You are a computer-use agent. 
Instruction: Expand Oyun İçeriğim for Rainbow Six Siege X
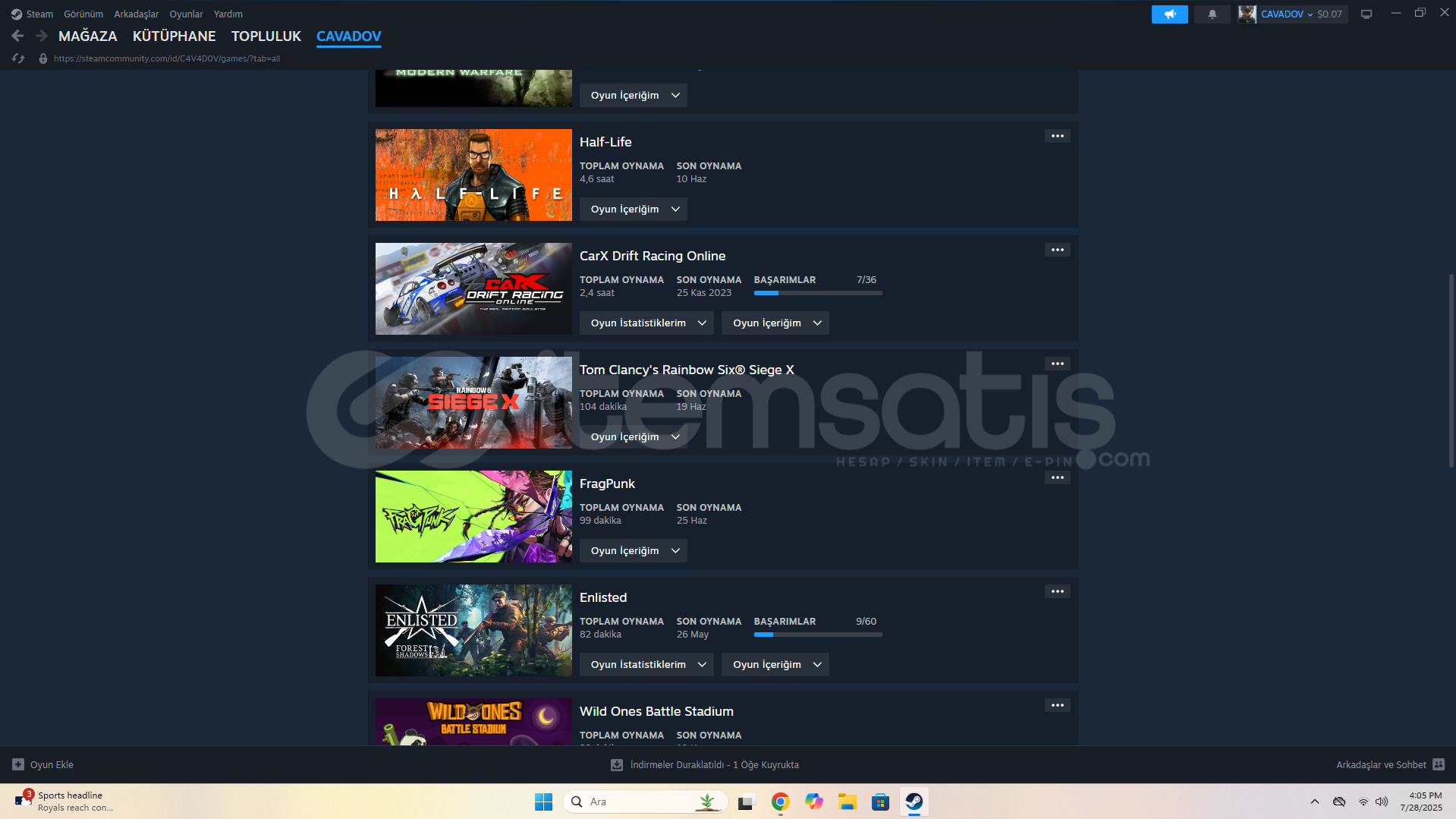(x=633, y=437)
